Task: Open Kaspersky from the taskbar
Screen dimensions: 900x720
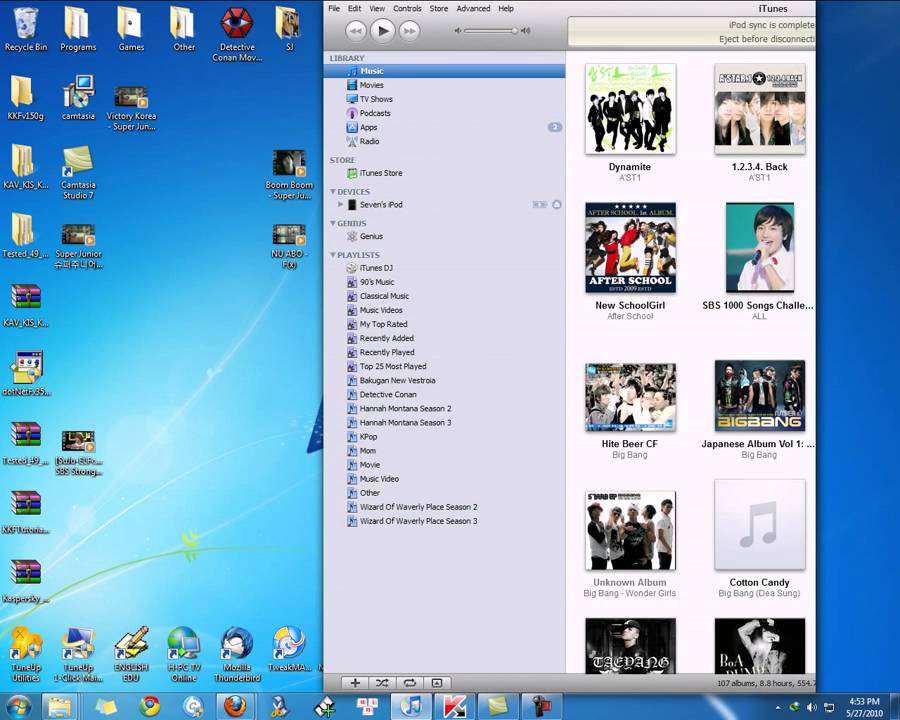Action: pos(454,706)
